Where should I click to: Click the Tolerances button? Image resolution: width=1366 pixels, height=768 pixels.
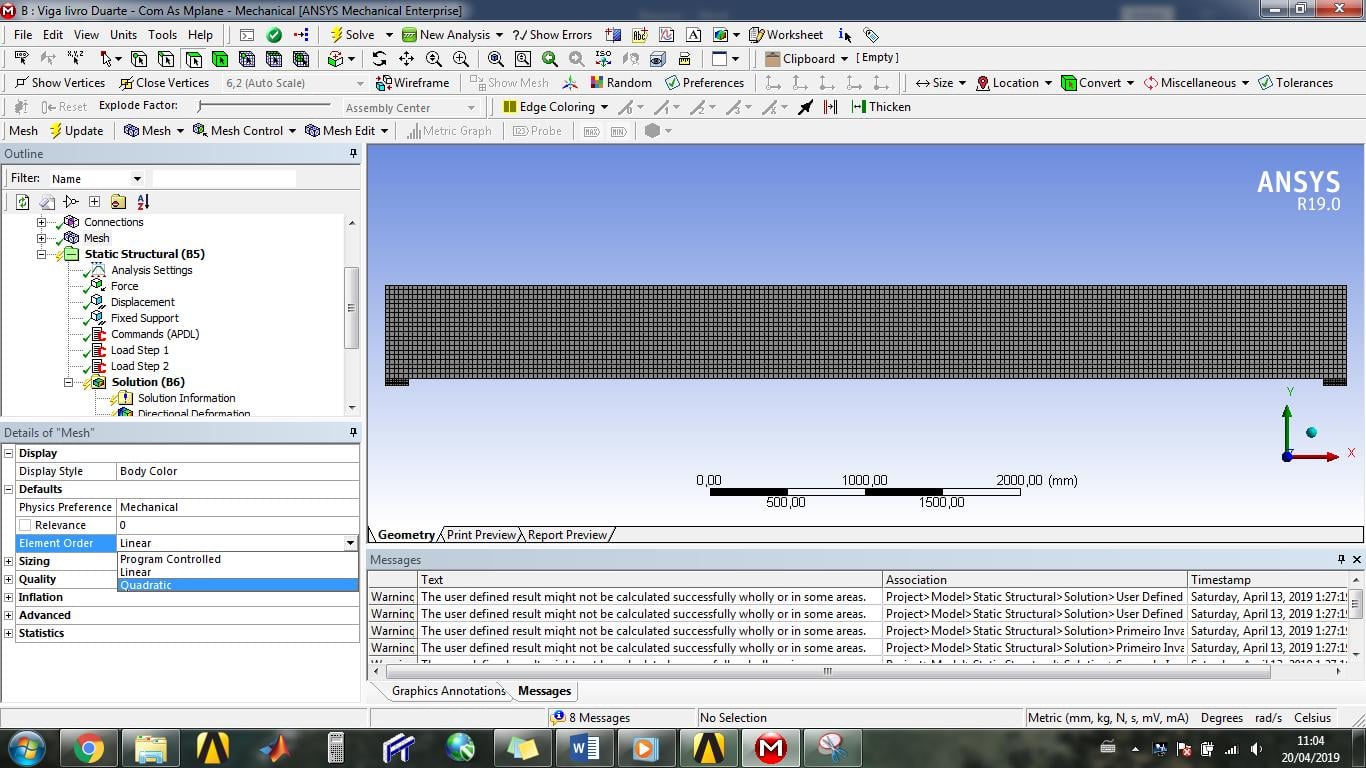pos(1295,83)
